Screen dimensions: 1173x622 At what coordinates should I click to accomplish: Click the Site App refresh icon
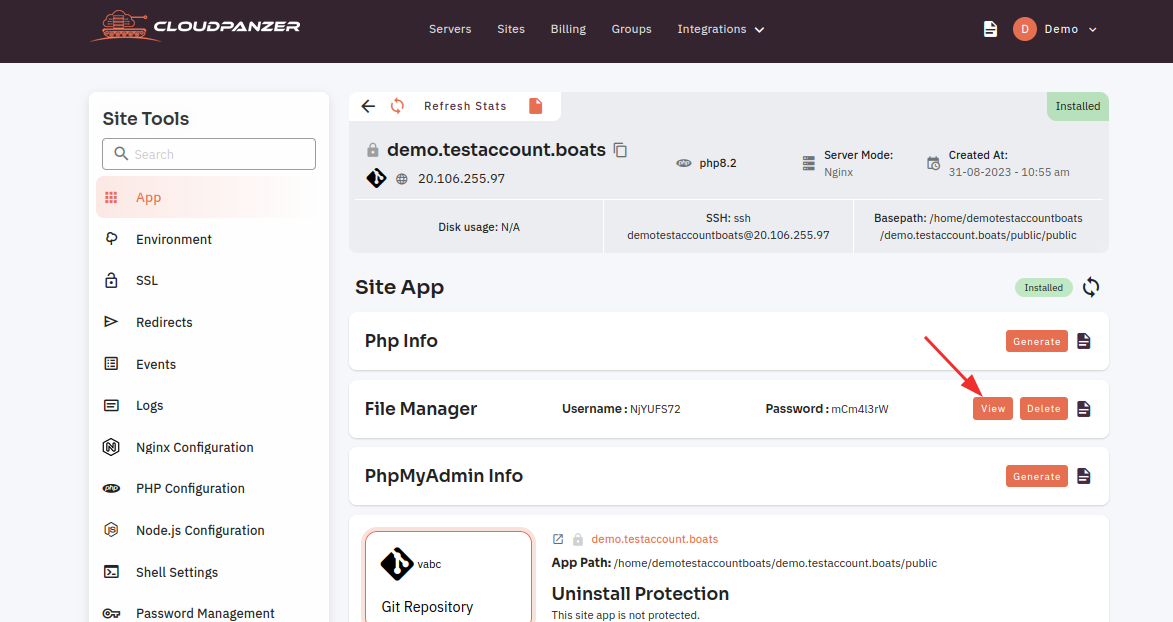(x=1091, y=287)
